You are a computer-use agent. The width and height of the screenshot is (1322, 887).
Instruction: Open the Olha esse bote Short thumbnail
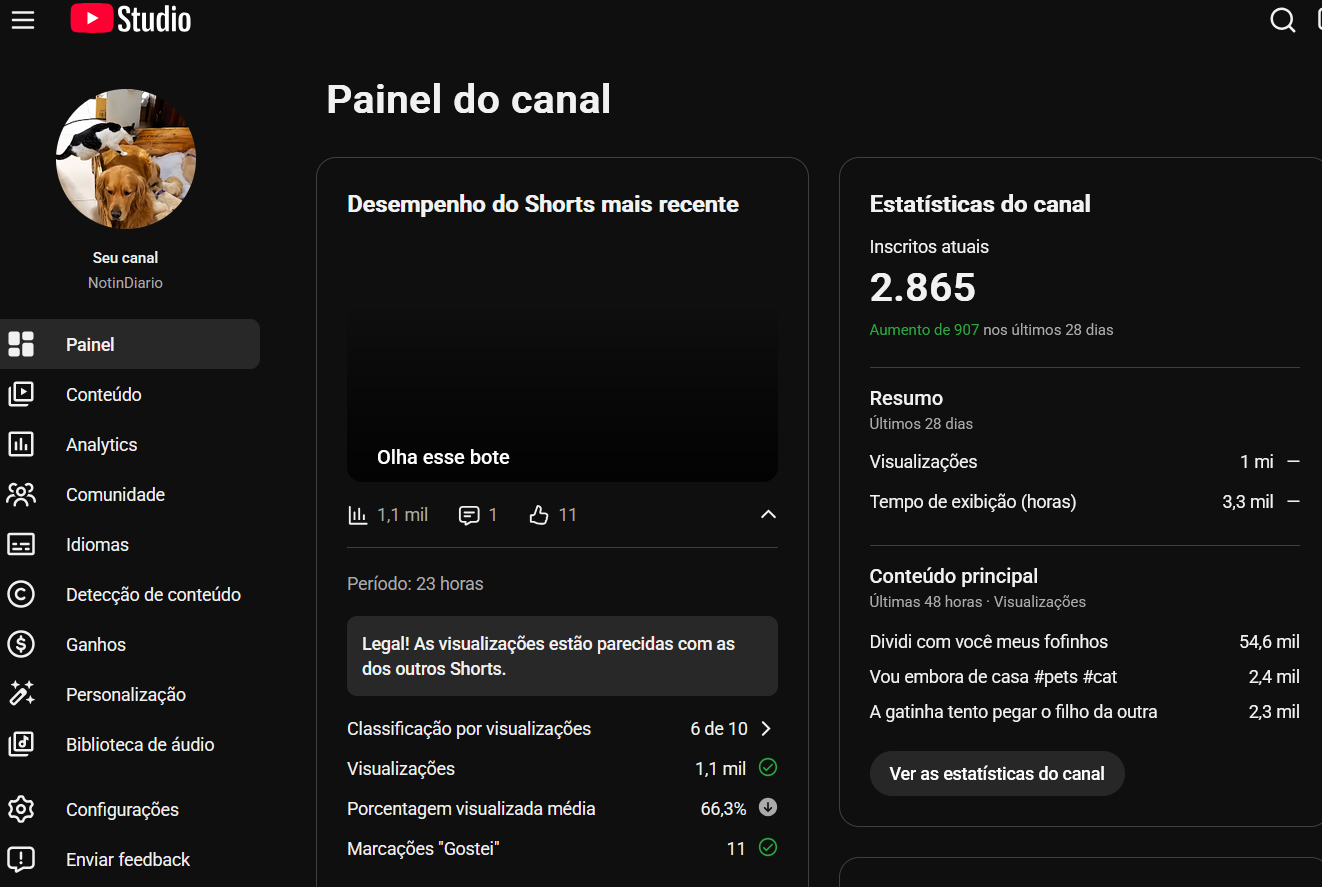(x=562, y=360)
